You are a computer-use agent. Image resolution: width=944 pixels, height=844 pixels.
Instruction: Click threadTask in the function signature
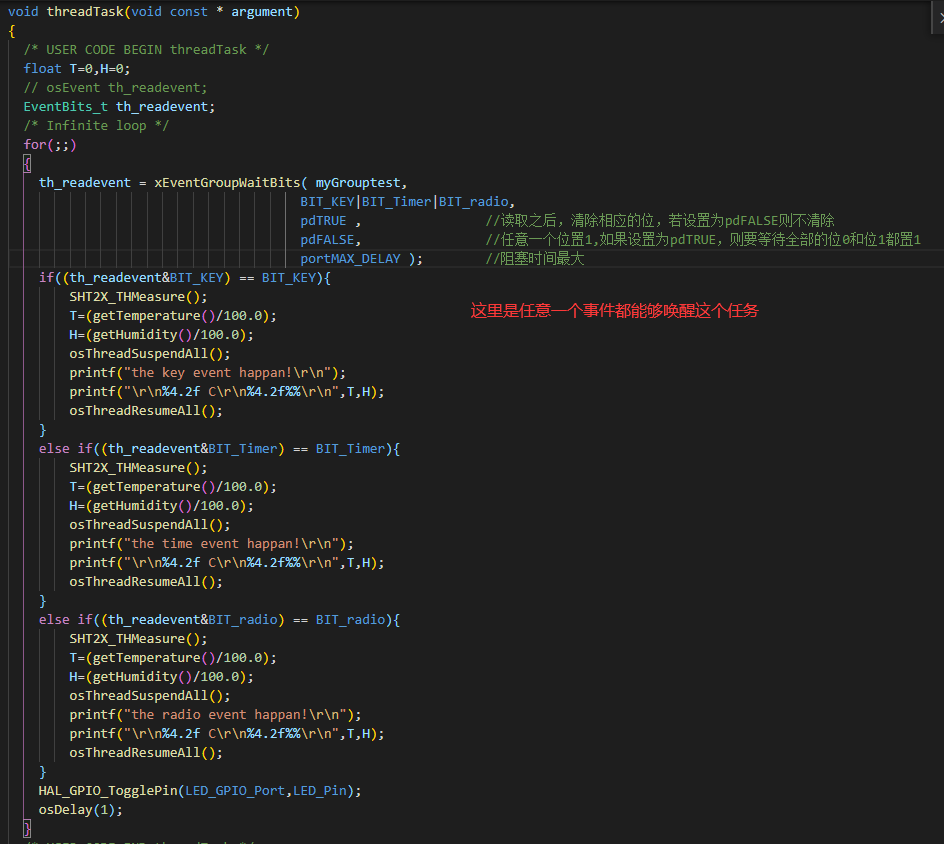pos(85,11)
